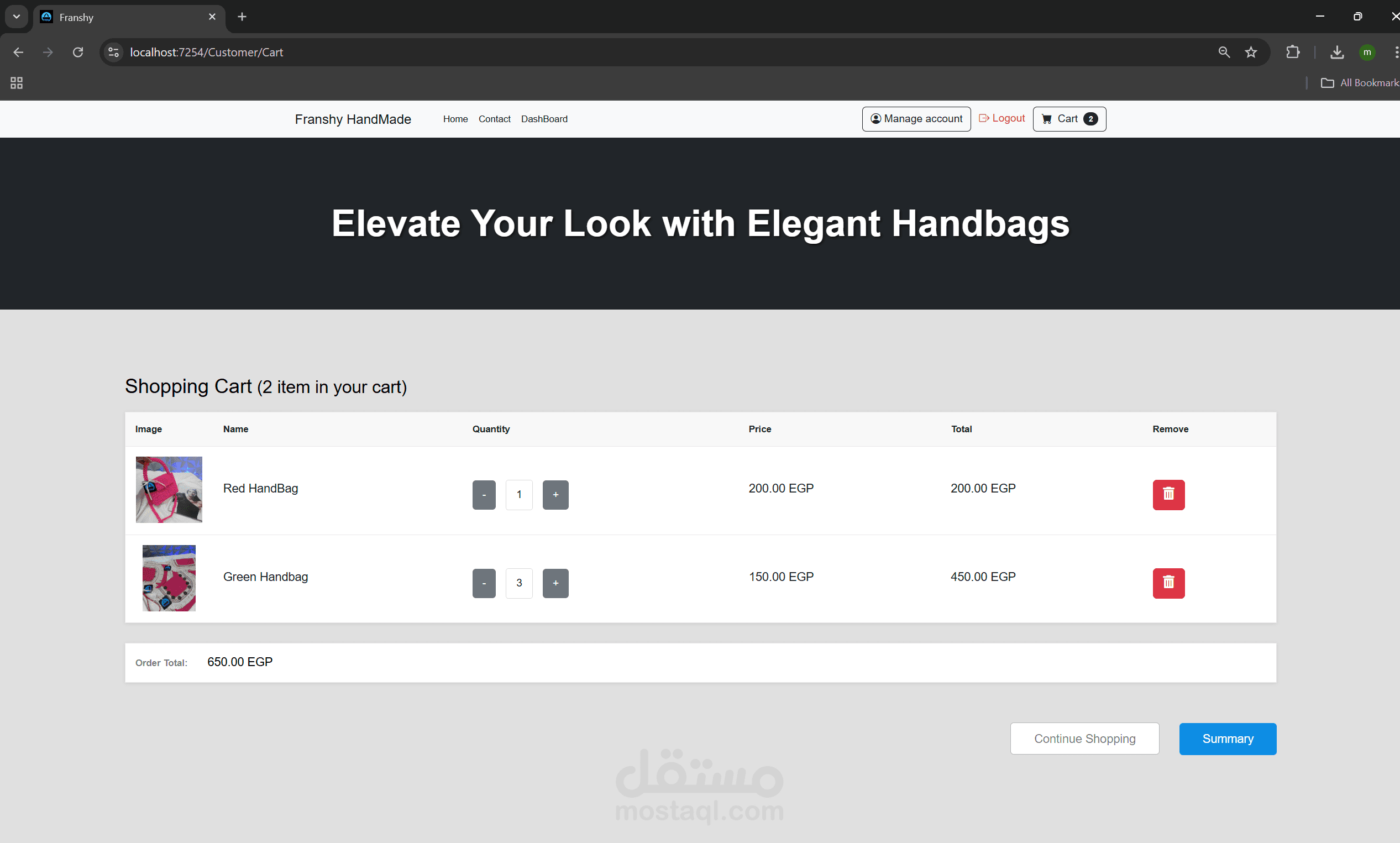Increase Green Handbag quantity with plus

(x=555, y=583)
